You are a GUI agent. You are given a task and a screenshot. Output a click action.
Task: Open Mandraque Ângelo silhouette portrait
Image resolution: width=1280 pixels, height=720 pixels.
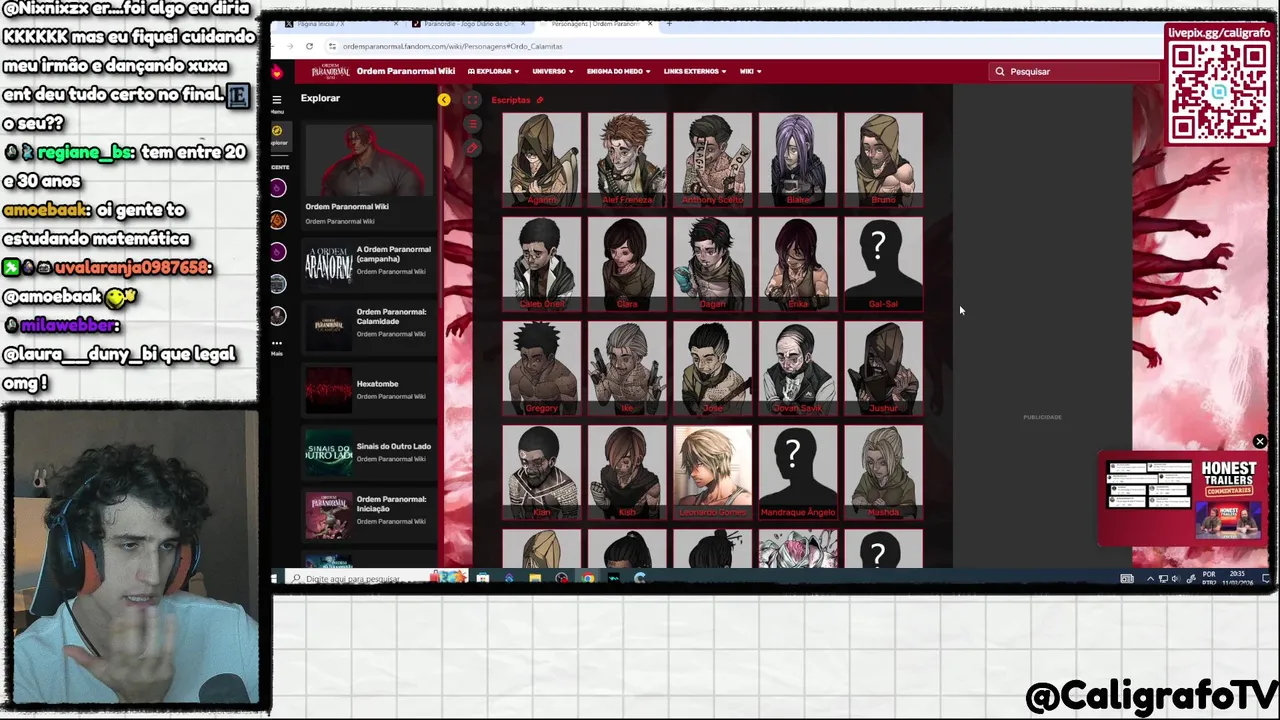click(x=798, y=472)
